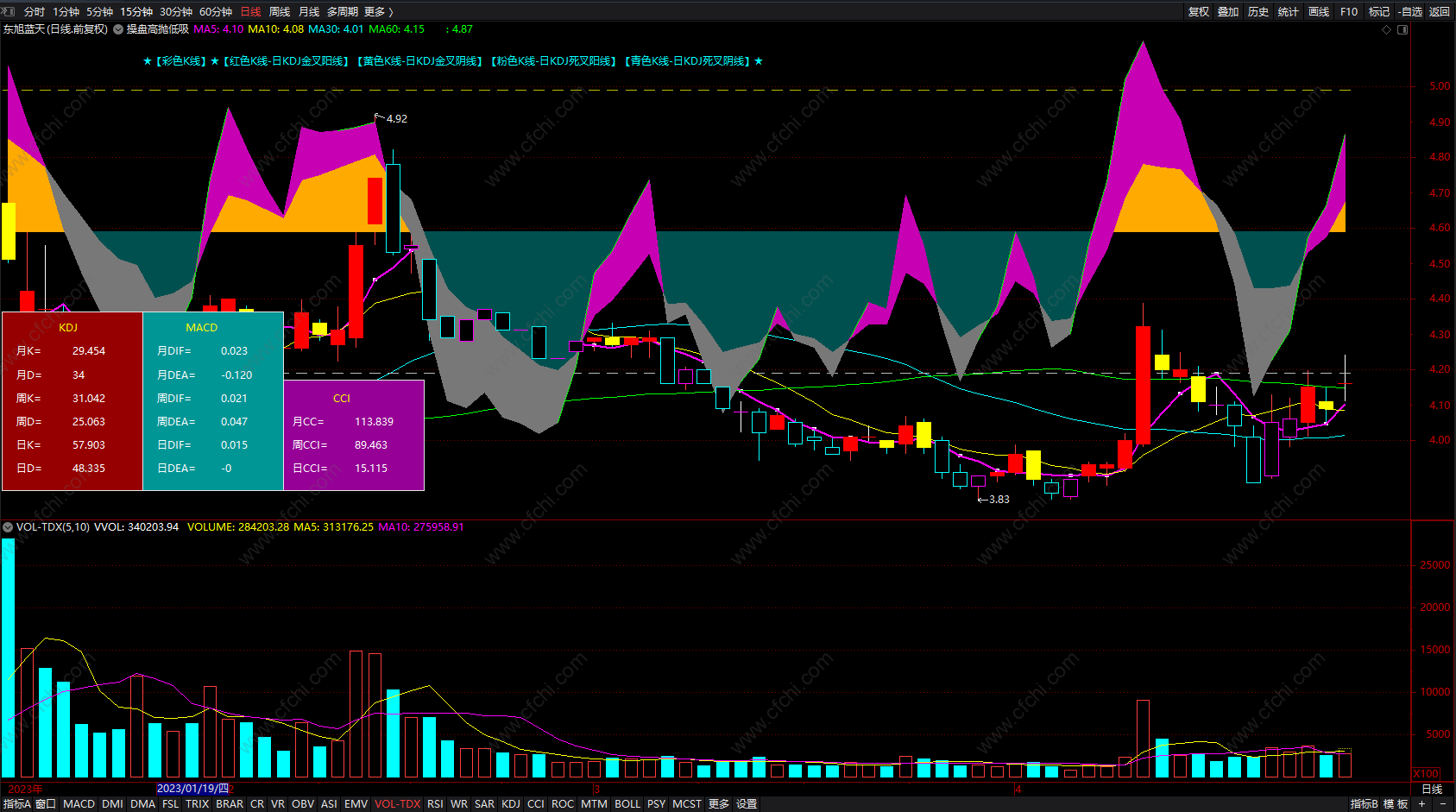Select SAR indicator tab
The image size is (1456, 812).
tap(484, 804)
